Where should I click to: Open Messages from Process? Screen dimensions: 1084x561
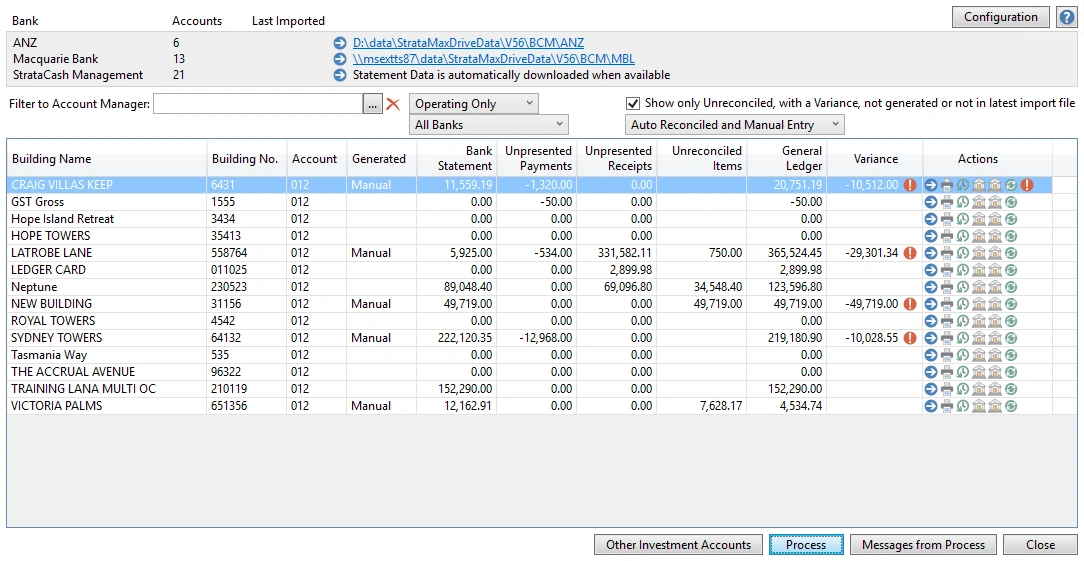click(923, 544)
